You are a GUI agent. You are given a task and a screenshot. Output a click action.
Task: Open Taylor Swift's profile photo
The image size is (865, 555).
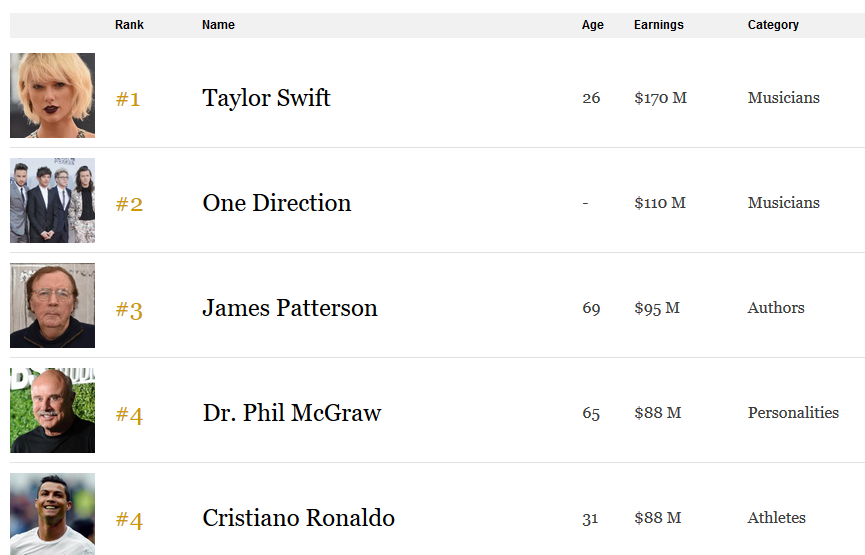coord(52,95)
